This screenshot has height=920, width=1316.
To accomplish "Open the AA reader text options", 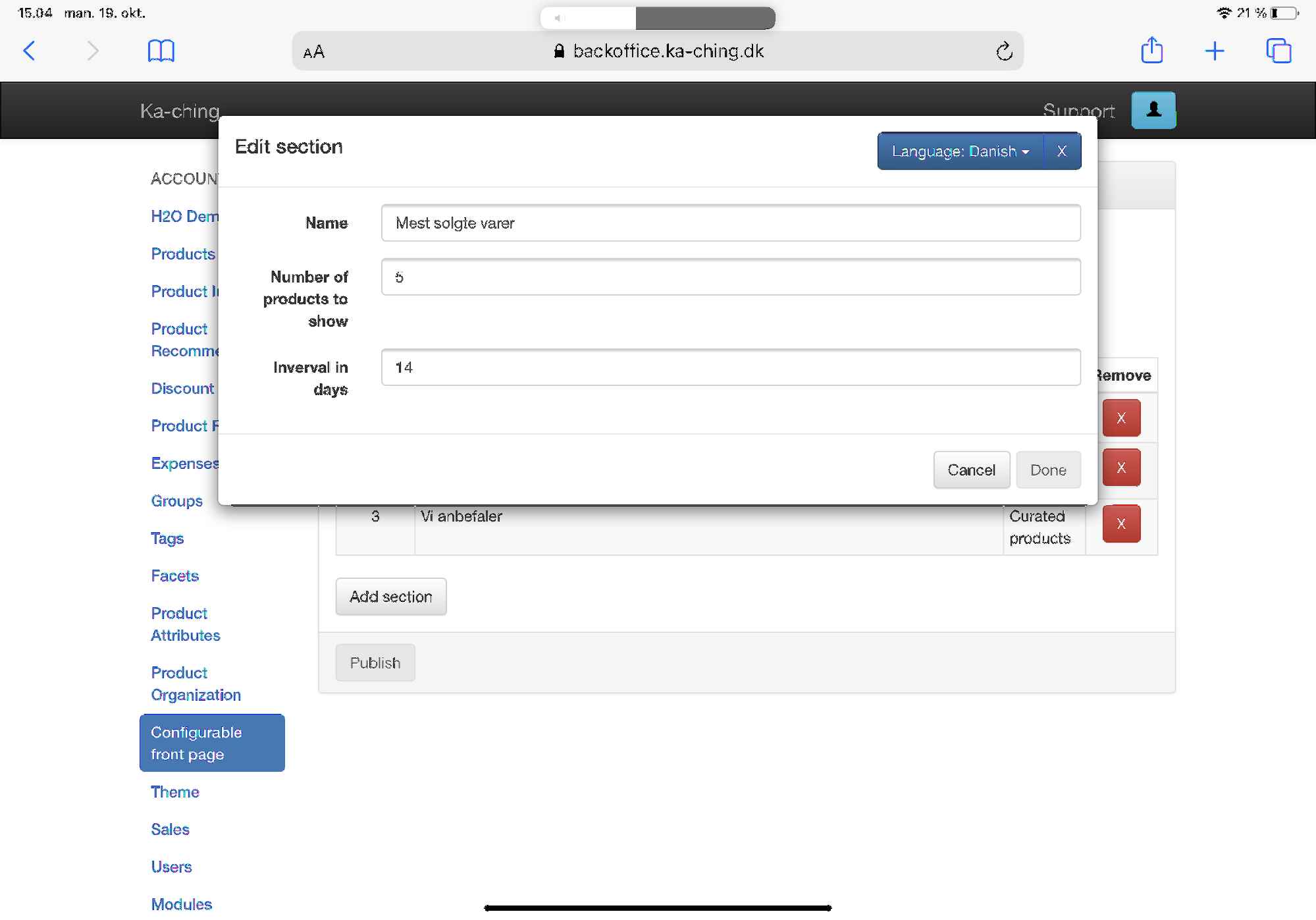I will (314, 52).
